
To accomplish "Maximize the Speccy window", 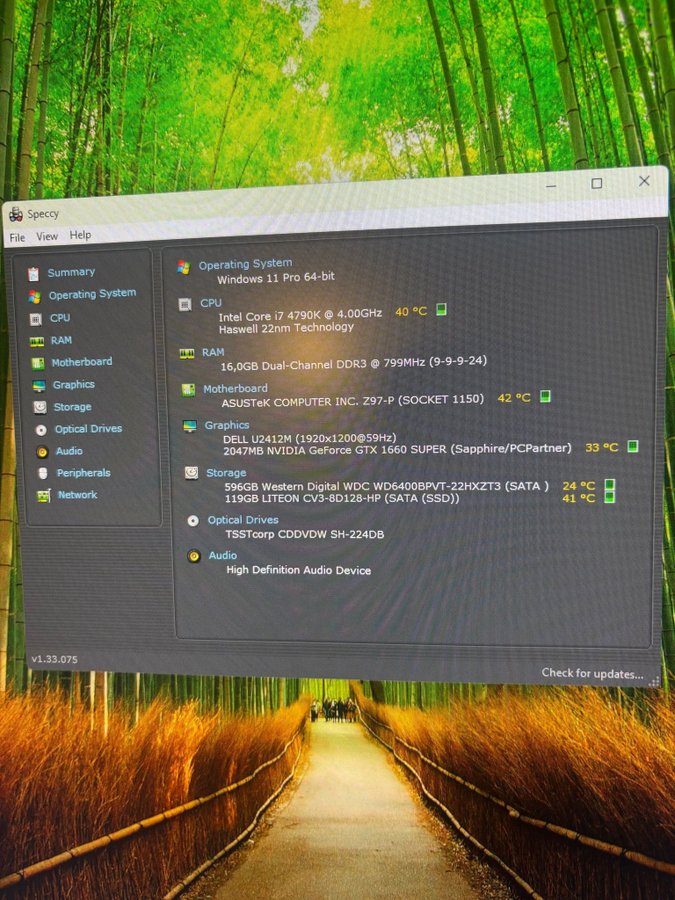I will 596,184.
